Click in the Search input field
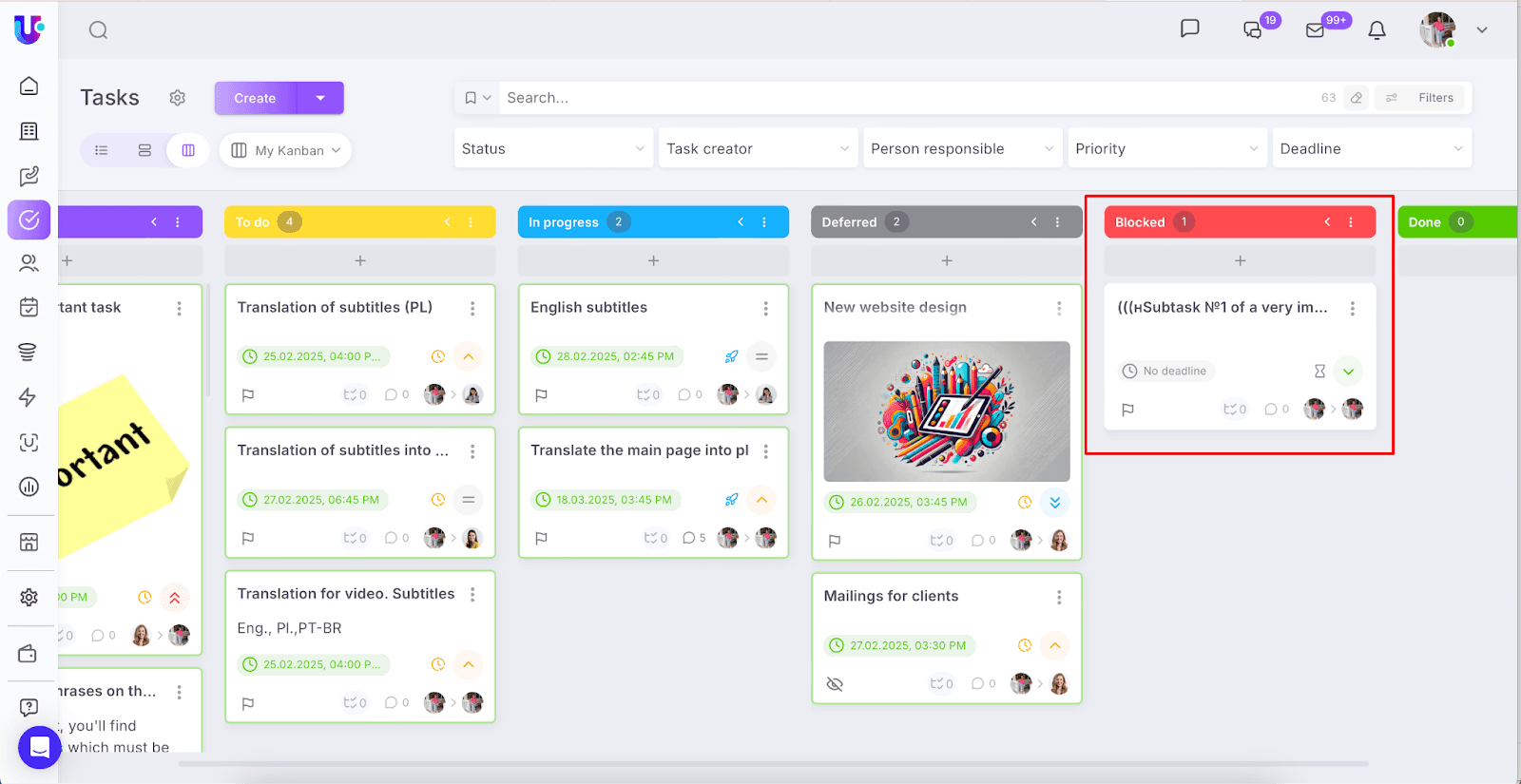This screenshot has width=1521, height=784. point(903,98)
